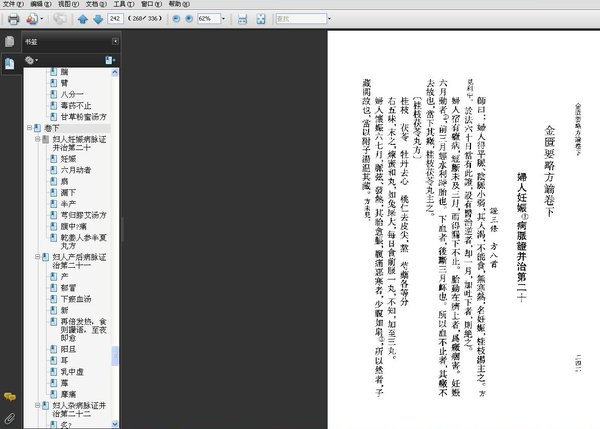This screenshot has height=429, width=600.
Task: Collapse the bookmarks panel with the arrow button
Action: 115,41
